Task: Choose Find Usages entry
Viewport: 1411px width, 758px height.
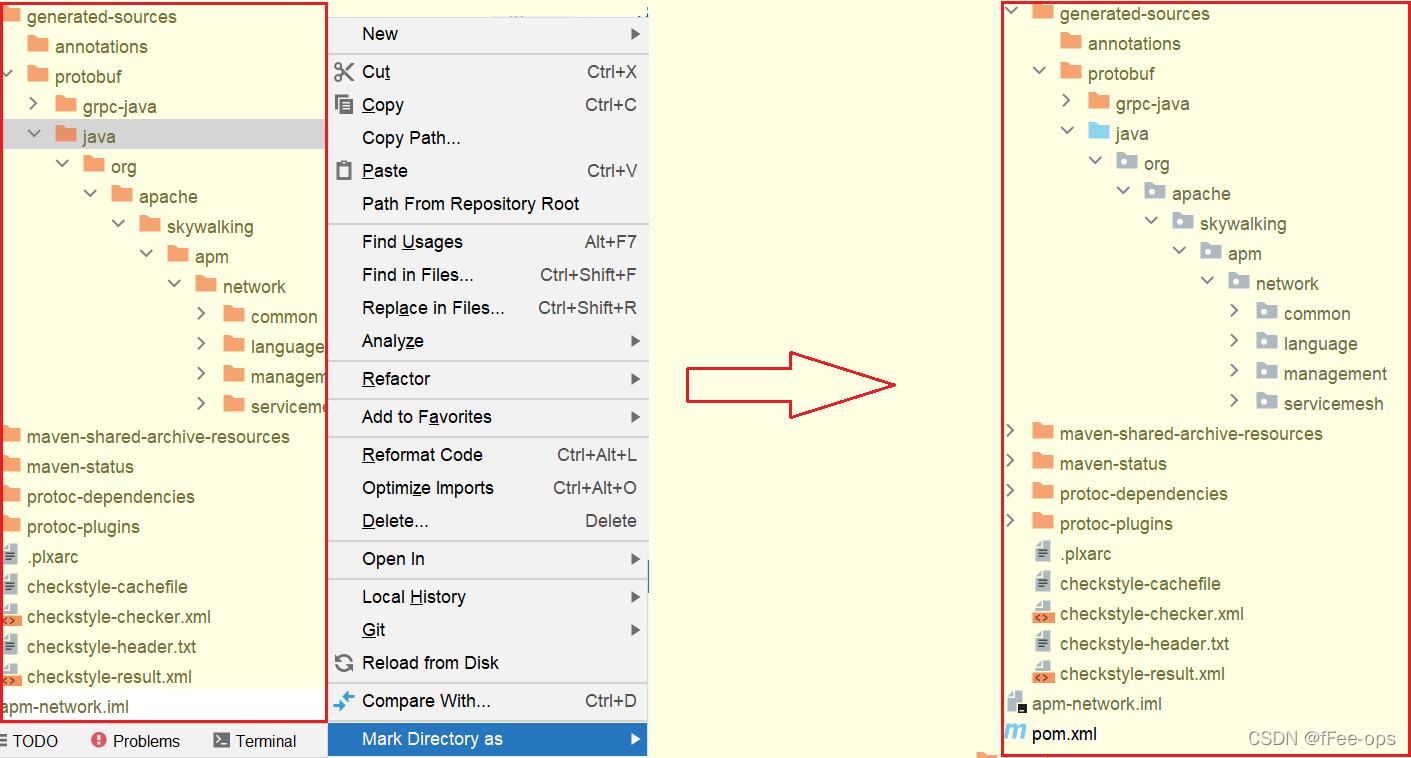Action: coord(488,242)
